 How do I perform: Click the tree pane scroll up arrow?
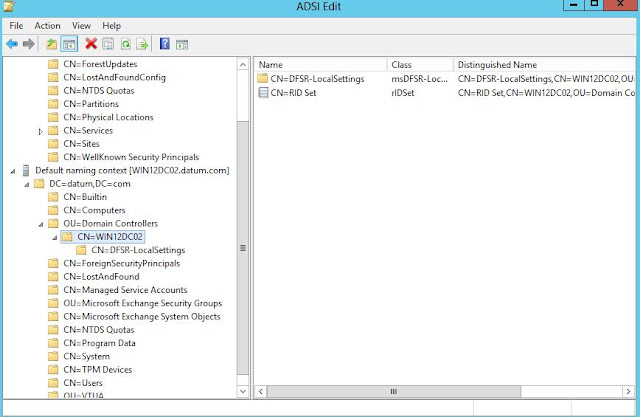coord(243,64)
